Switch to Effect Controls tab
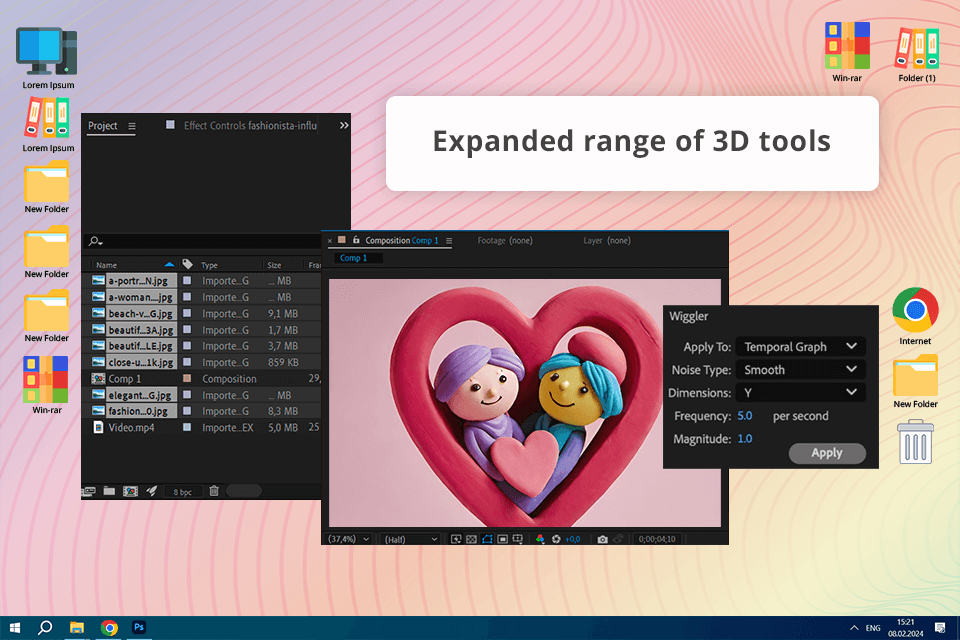The width and height of the screenshot is (960, 640). pos(250,126)
